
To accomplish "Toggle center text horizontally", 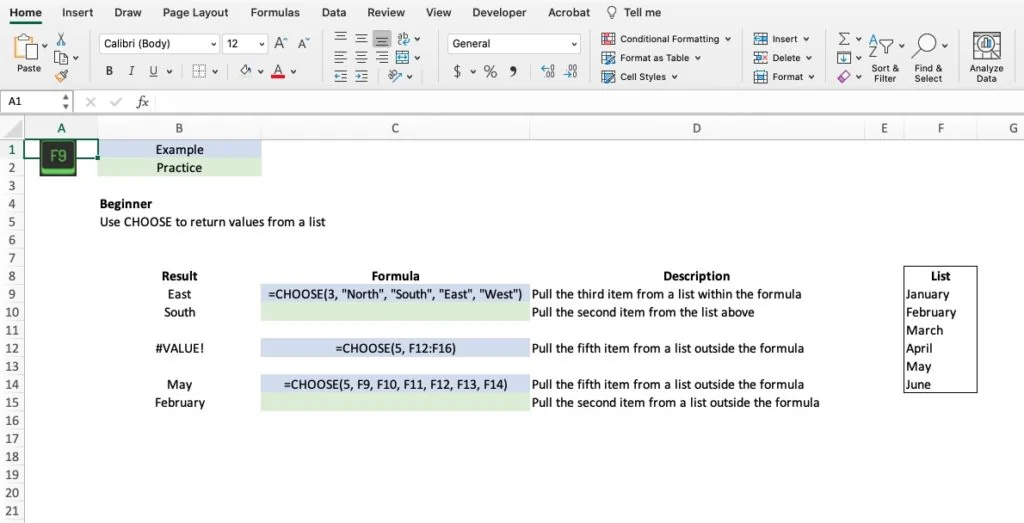I will point(361,57).
